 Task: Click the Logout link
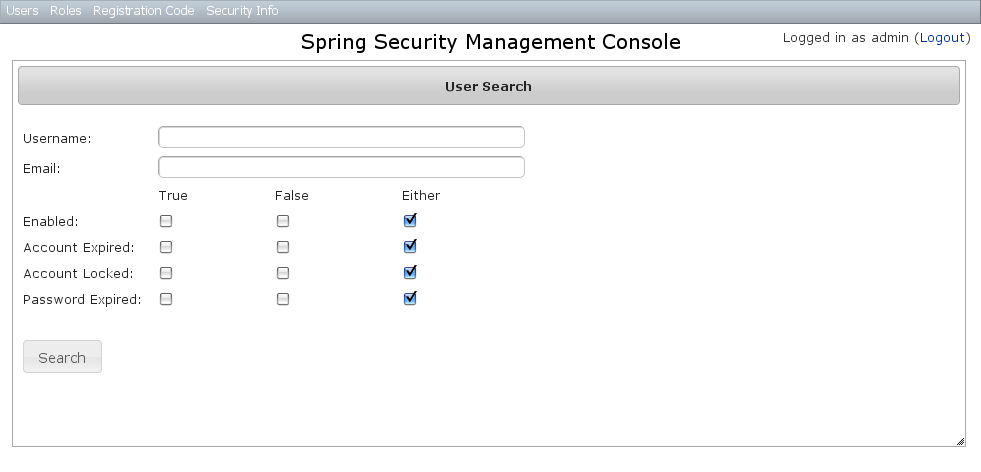[x=942, y=38]
